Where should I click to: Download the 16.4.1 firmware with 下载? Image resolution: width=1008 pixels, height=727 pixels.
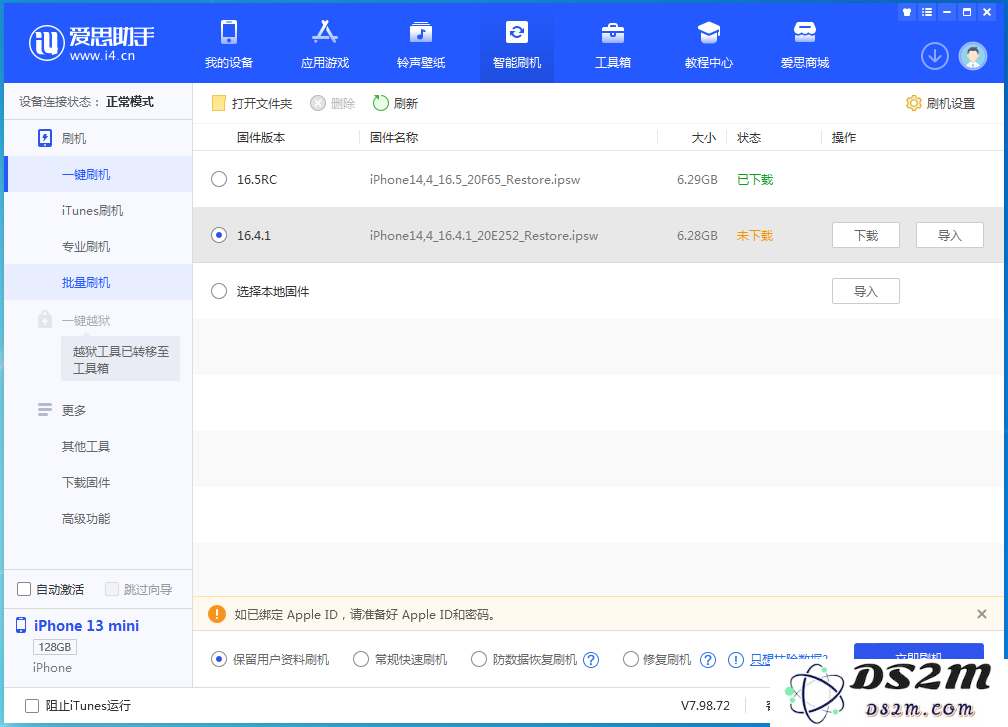(865, 235)
